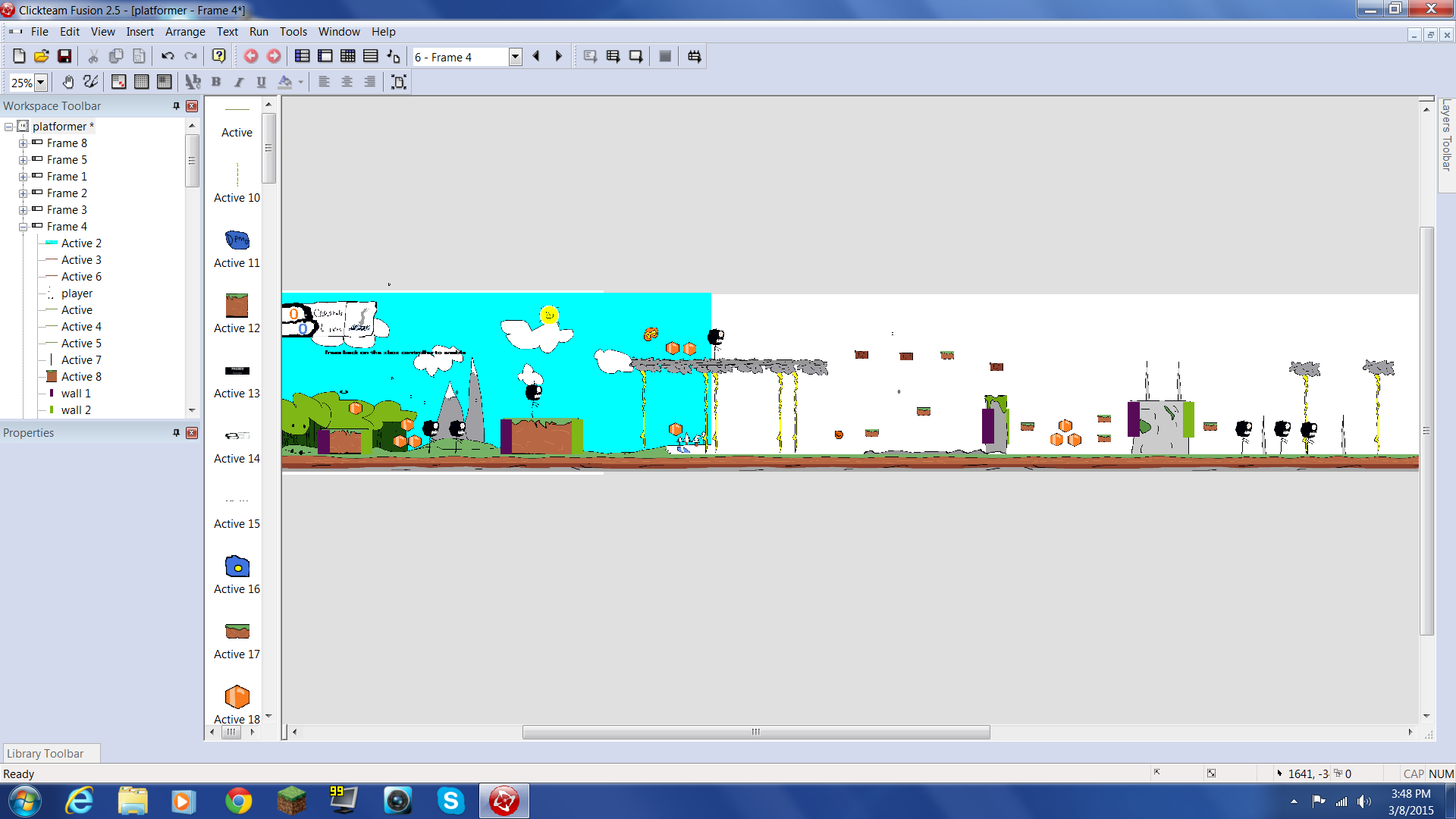Image resolution: width=1456 pixels, height=819 pixels.
Task: Align text left
Action: 324,82
